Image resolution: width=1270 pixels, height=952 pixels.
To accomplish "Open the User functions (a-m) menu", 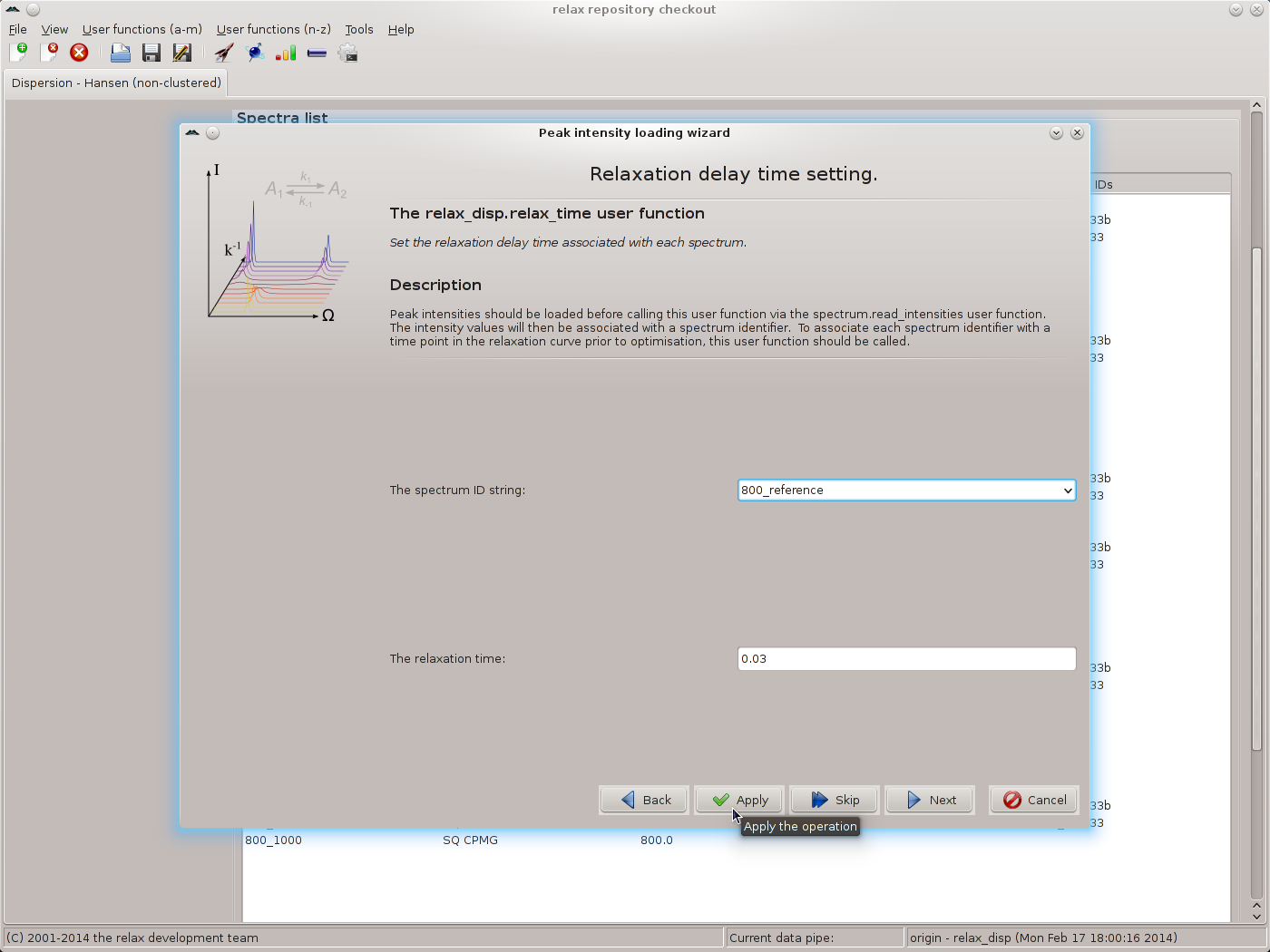I will 142,29.
